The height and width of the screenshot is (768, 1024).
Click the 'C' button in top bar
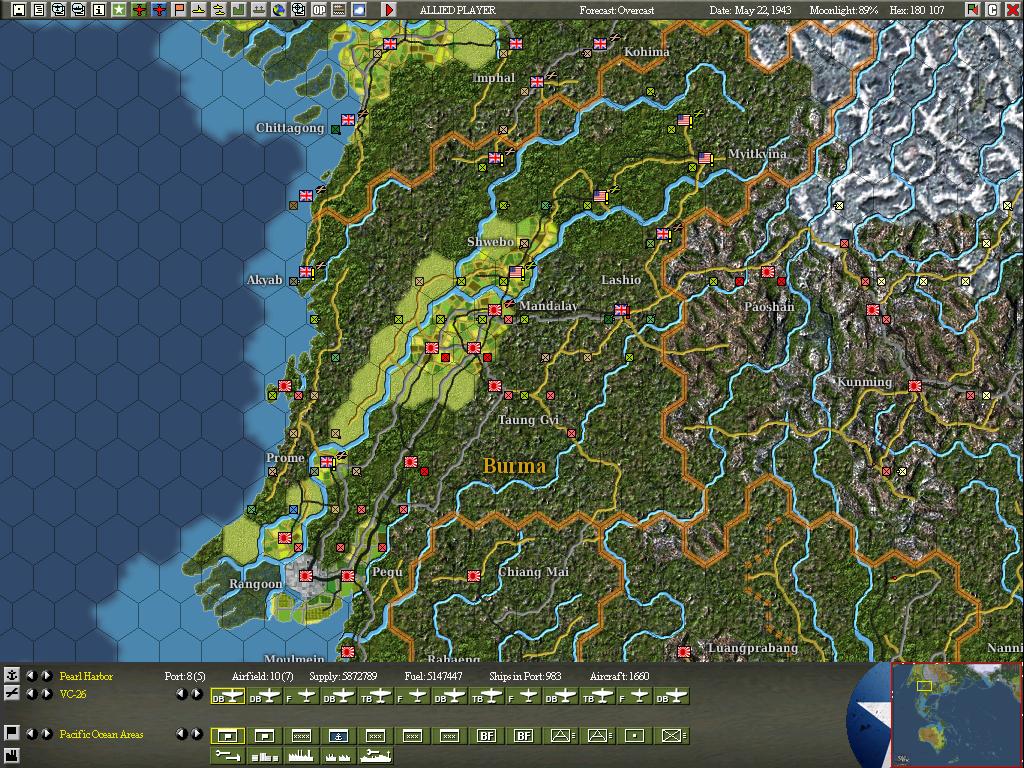993,9
